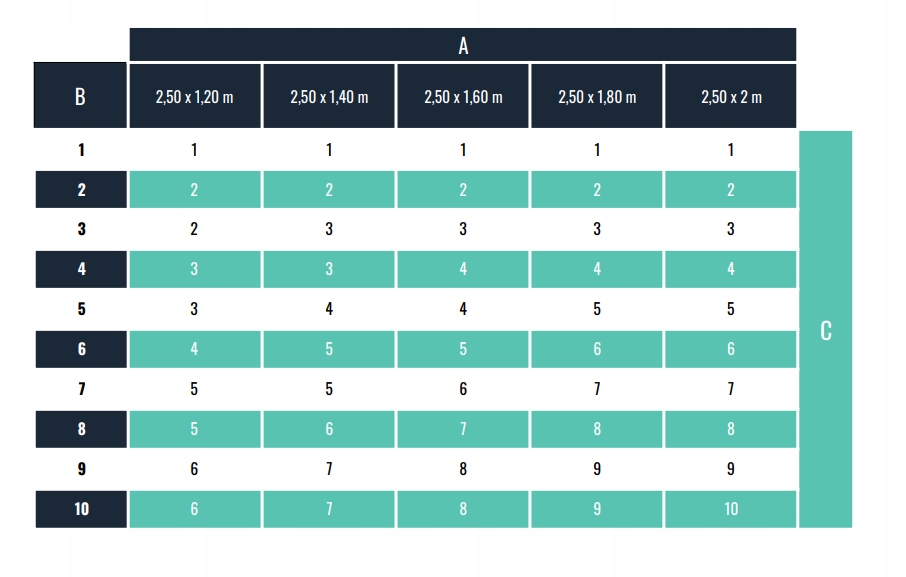Click the tall teal bar labeled C
This screenshot has height=577, width=906.
(x=825, y=330)
